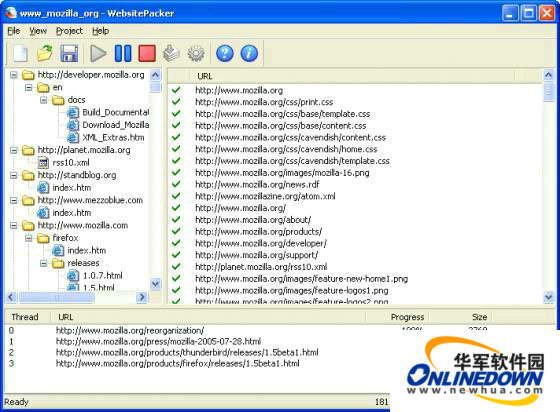Screen dimensions: 560x412
Task: Click the Save floppy disk icon
Action: (x=69, y=54)
